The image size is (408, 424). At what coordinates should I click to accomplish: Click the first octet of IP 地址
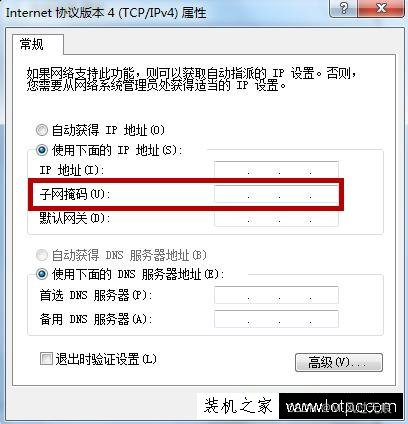(232, 170)
